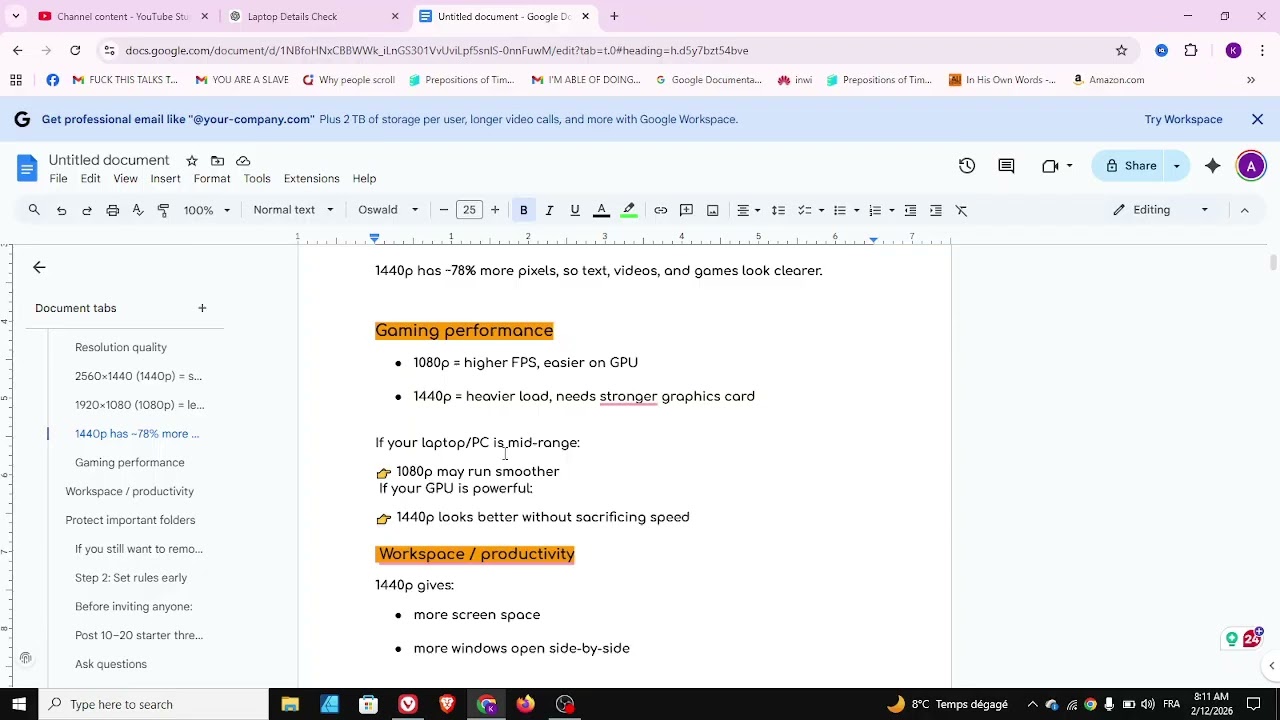Increase font size with plus button
1280x720 pixels.
495,210
